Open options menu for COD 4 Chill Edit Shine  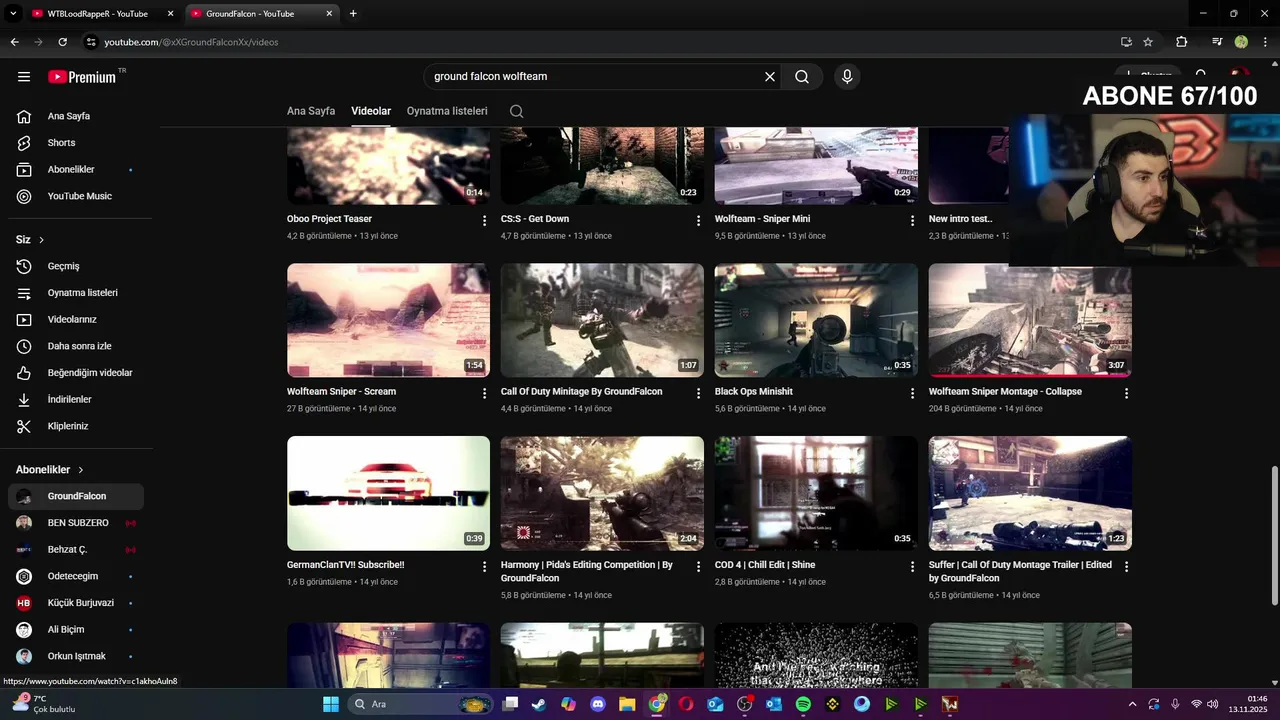913,566
